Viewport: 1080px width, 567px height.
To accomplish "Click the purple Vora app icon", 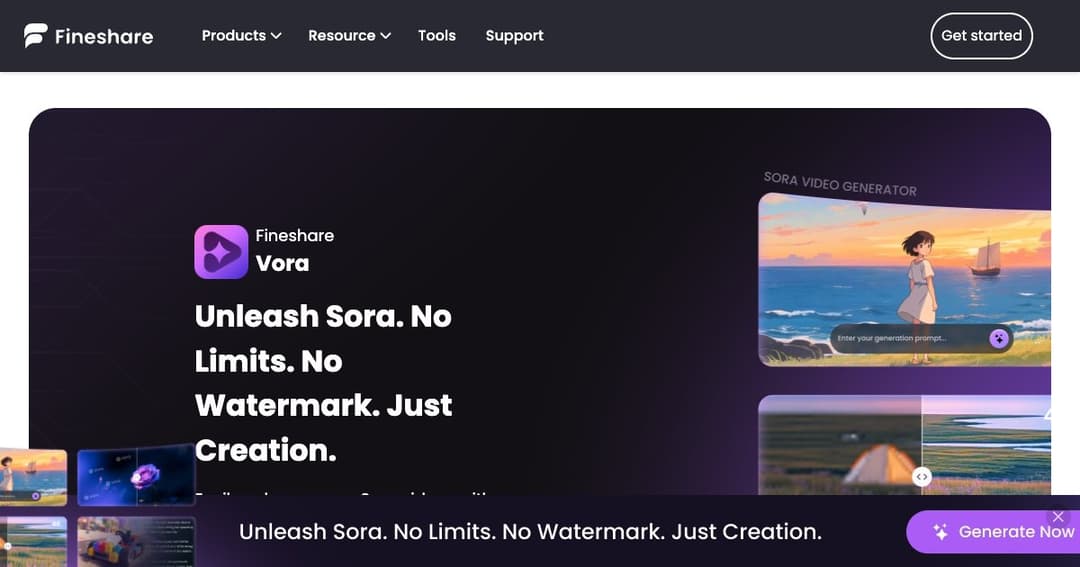I will click(x=221, y=251).
